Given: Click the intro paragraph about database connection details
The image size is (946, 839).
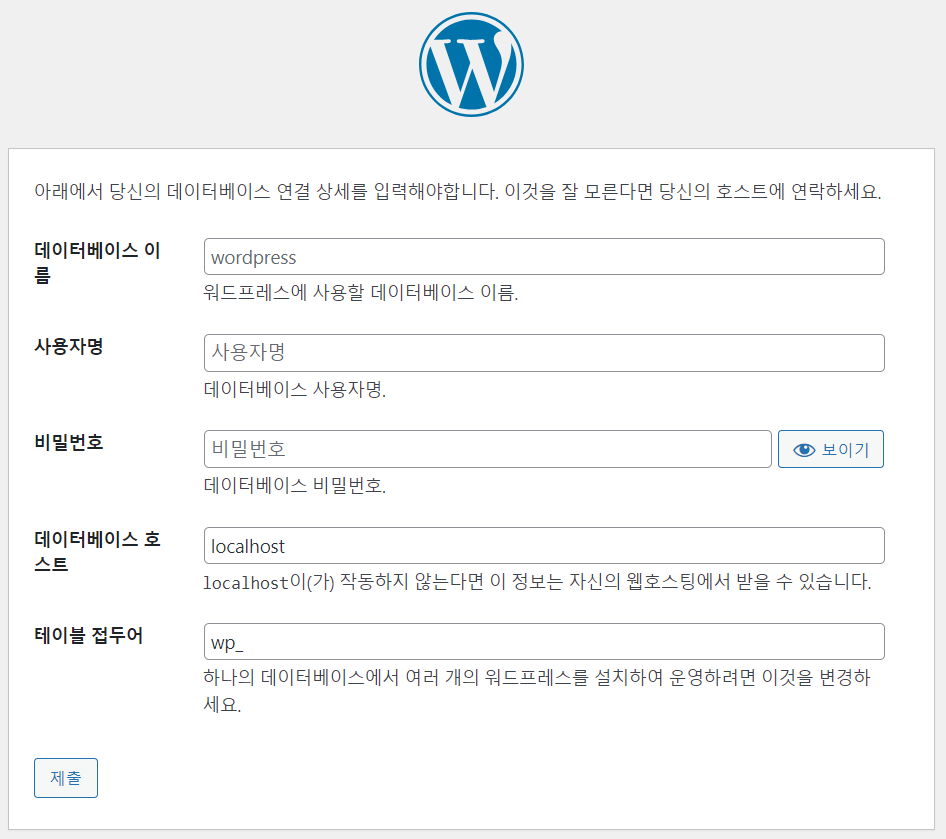Looking at the screenshot, I should (x=458, y=192).
